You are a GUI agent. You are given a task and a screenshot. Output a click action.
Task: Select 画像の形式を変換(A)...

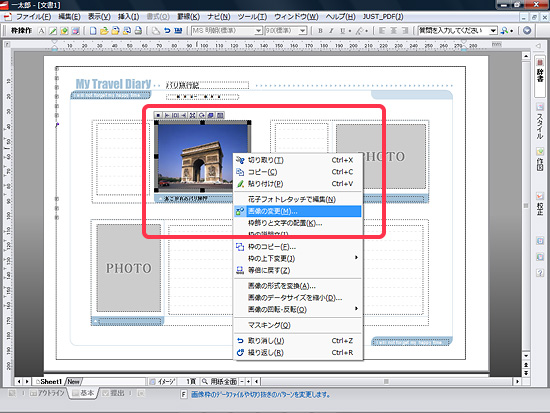click(297, 286)
